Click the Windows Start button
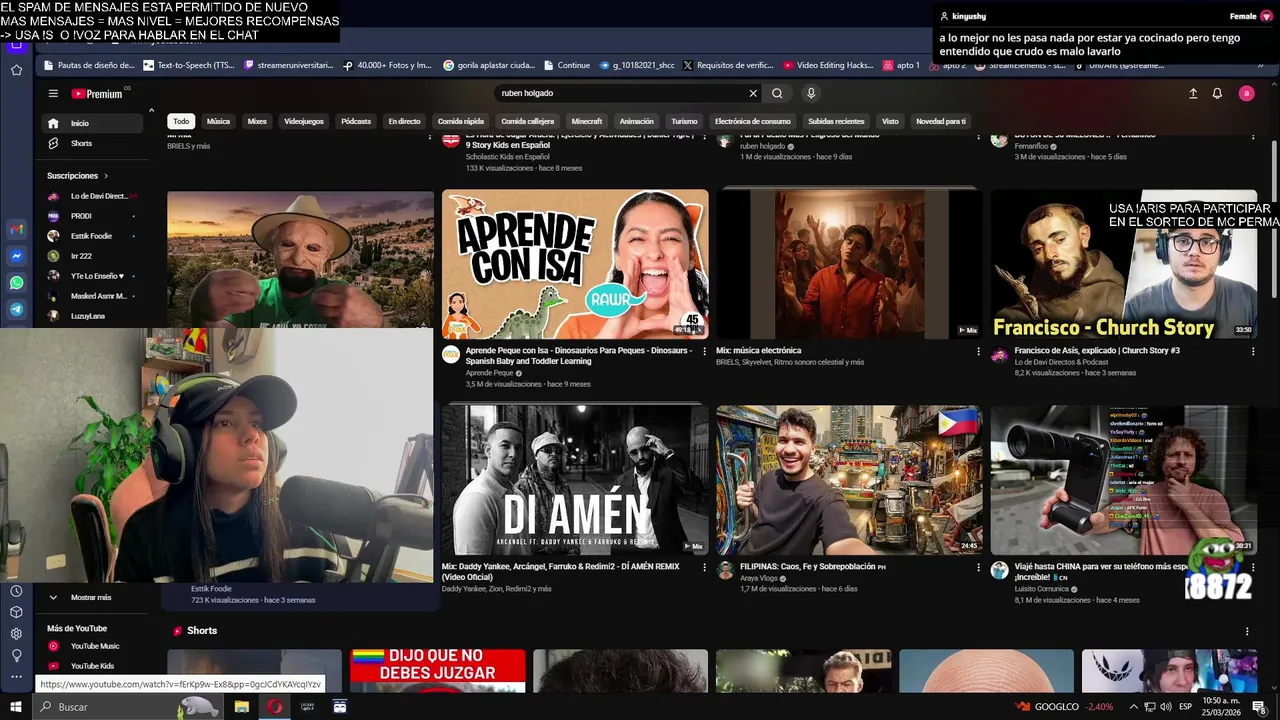The height and width of the screenshot is (720, 1280). 16,707
